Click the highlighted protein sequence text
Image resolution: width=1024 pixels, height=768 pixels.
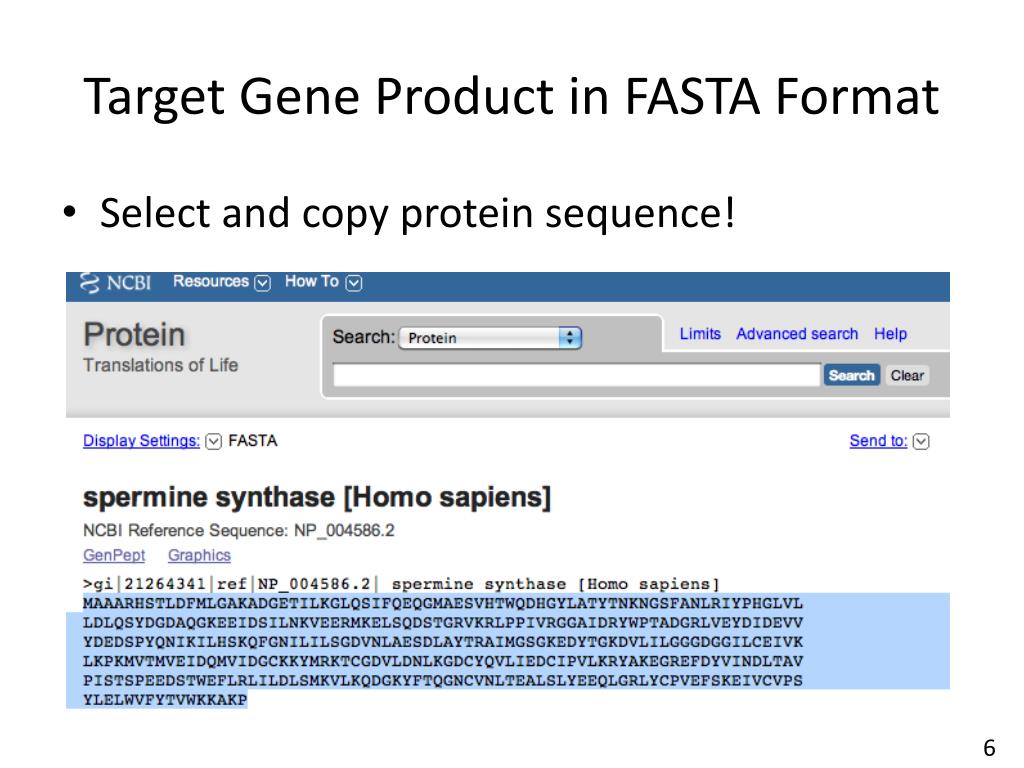(443, 651)
